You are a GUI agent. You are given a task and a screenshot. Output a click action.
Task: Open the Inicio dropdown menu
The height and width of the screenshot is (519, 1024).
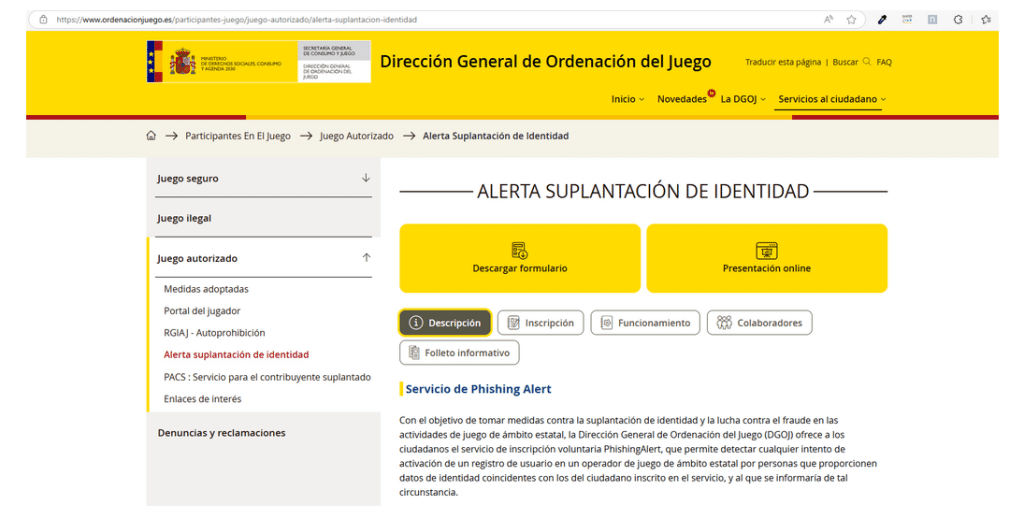click(628, 99)
